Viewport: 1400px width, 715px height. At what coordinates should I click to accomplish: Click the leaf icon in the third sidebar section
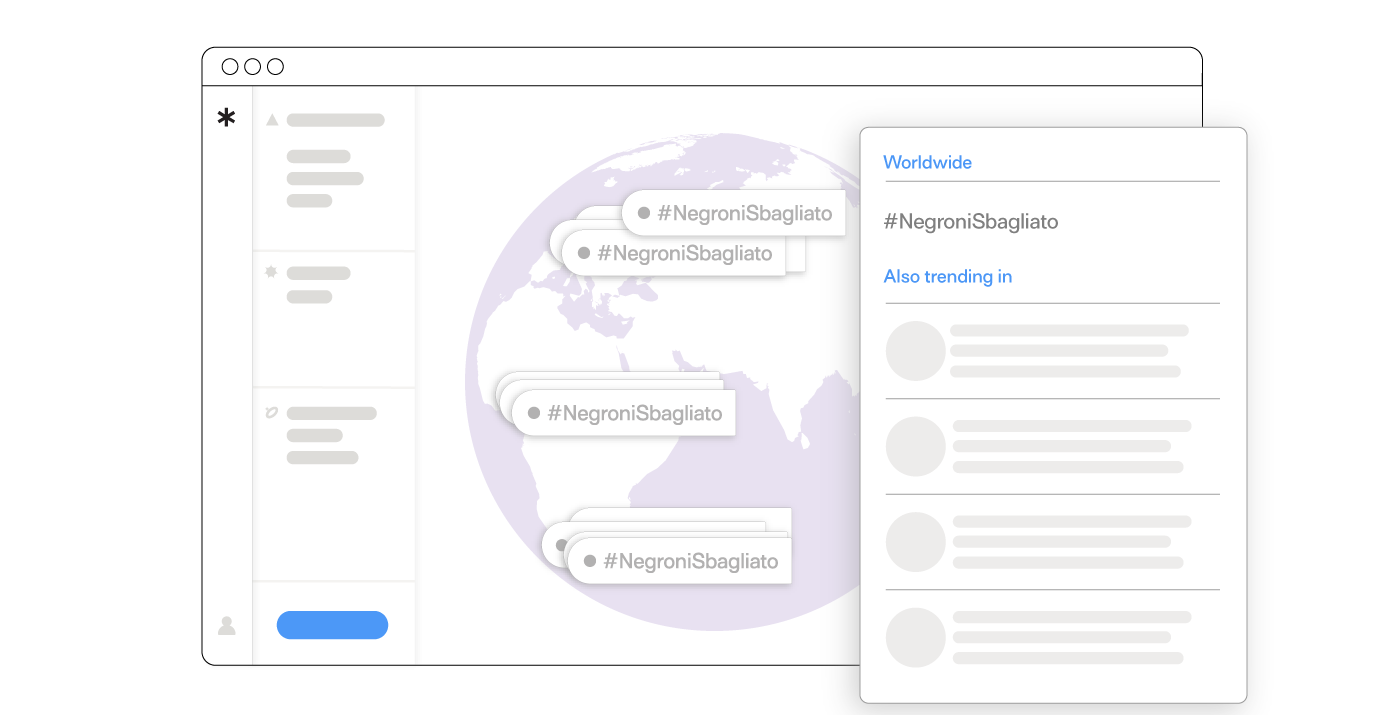pos(271,412)
